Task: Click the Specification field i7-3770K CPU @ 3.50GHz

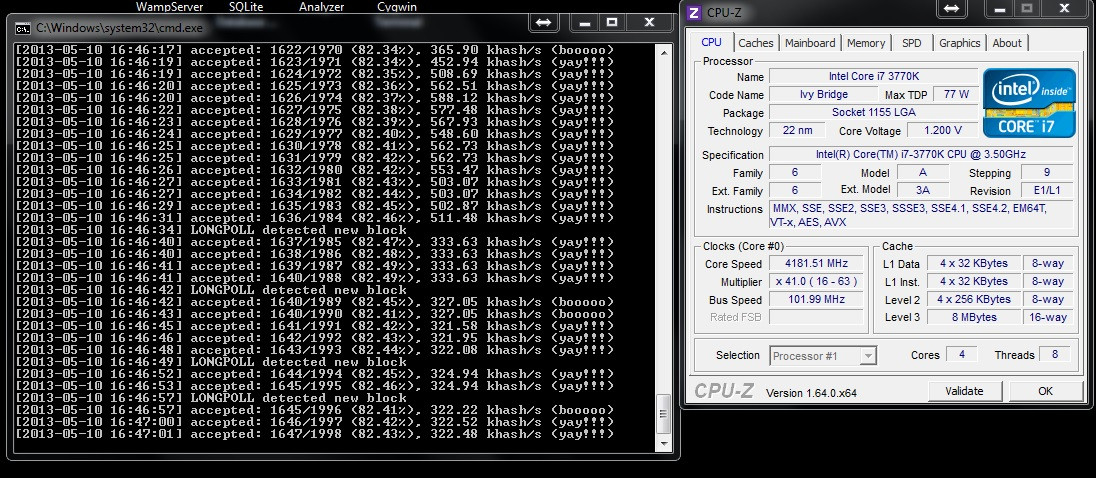Action: (x=921, y=154)
